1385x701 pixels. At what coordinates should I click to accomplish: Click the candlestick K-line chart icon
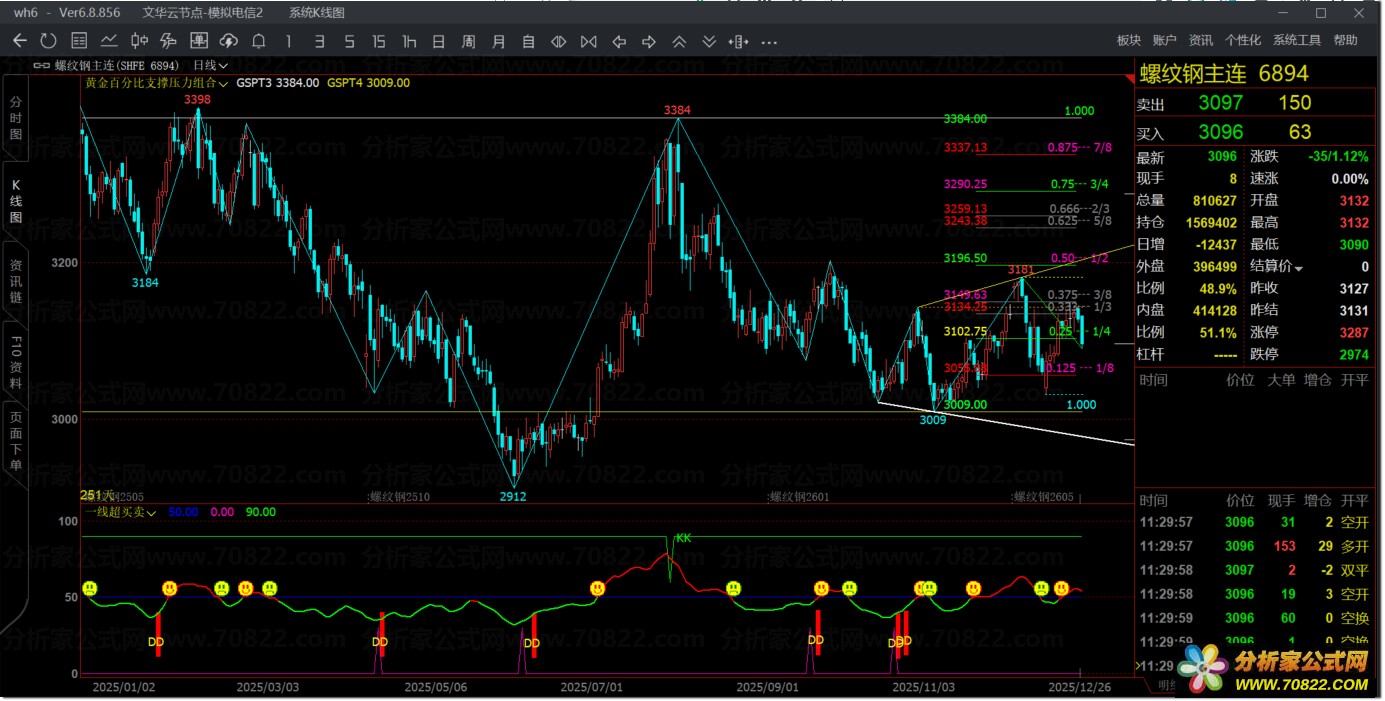point(139,41)
